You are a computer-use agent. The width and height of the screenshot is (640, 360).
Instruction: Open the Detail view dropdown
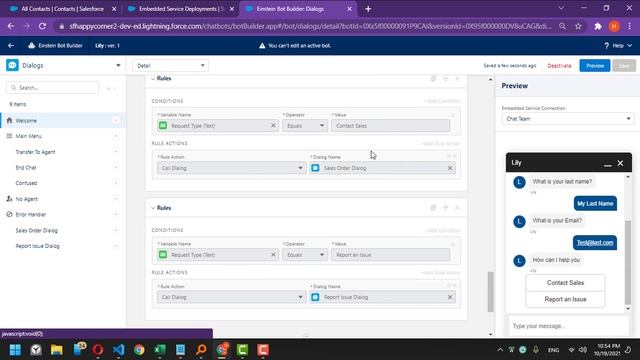(x=170, y=65)
